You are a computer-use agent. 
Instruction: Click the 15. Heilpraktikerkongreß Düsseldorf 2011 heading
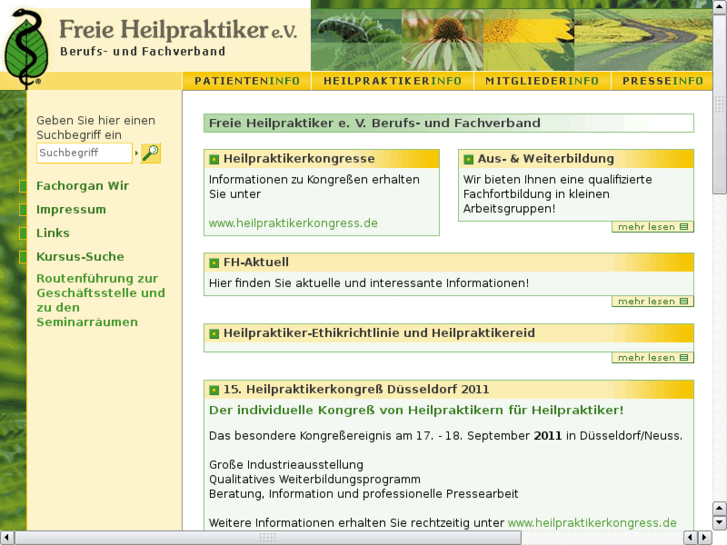[356, 389]
